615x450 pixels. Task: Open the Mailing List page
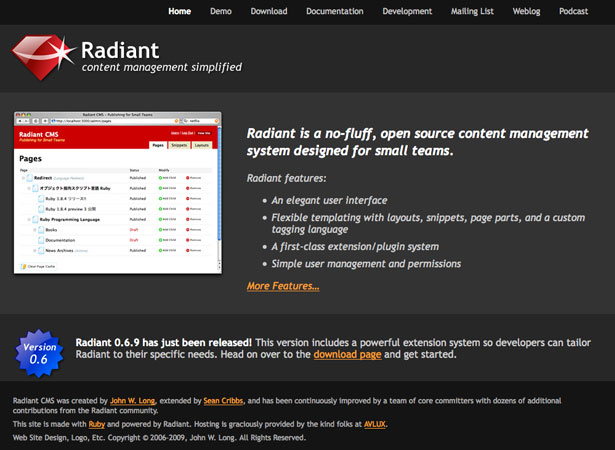[472, 11]
